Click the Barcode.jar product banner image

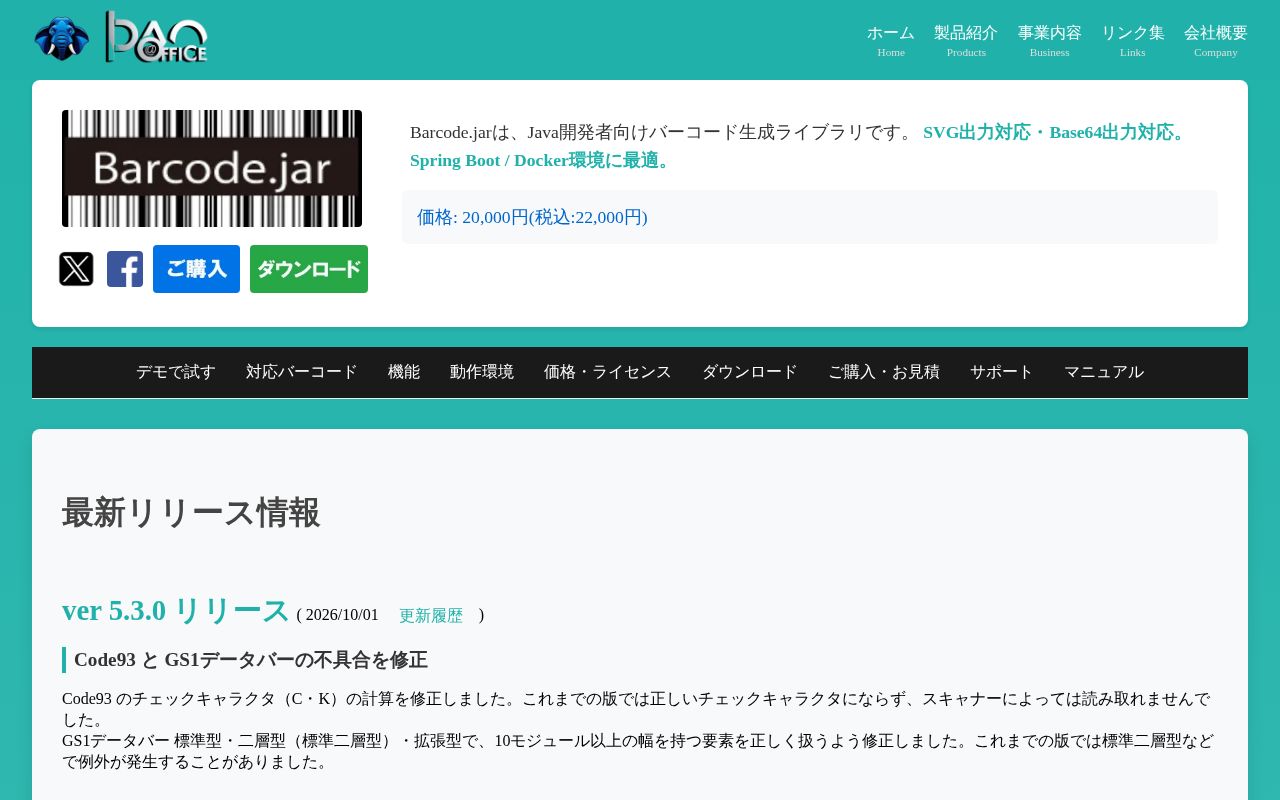(x=212, y=169)
